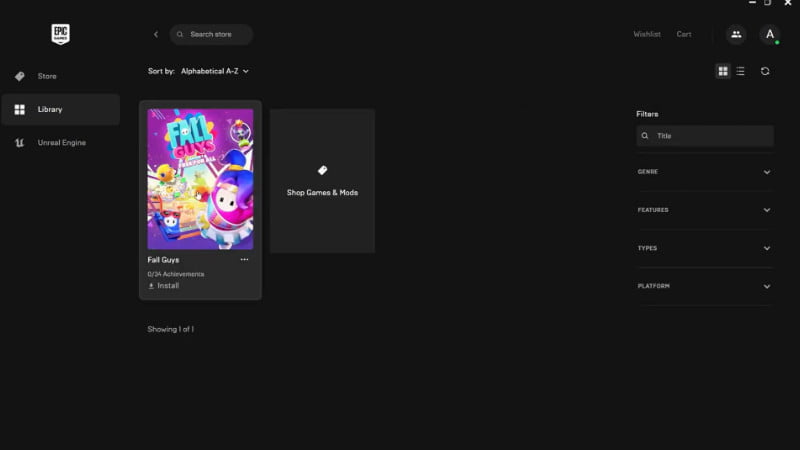Open Unreal Engine section
Viewport: 800px width, 450px height.
tap(61, 143)
